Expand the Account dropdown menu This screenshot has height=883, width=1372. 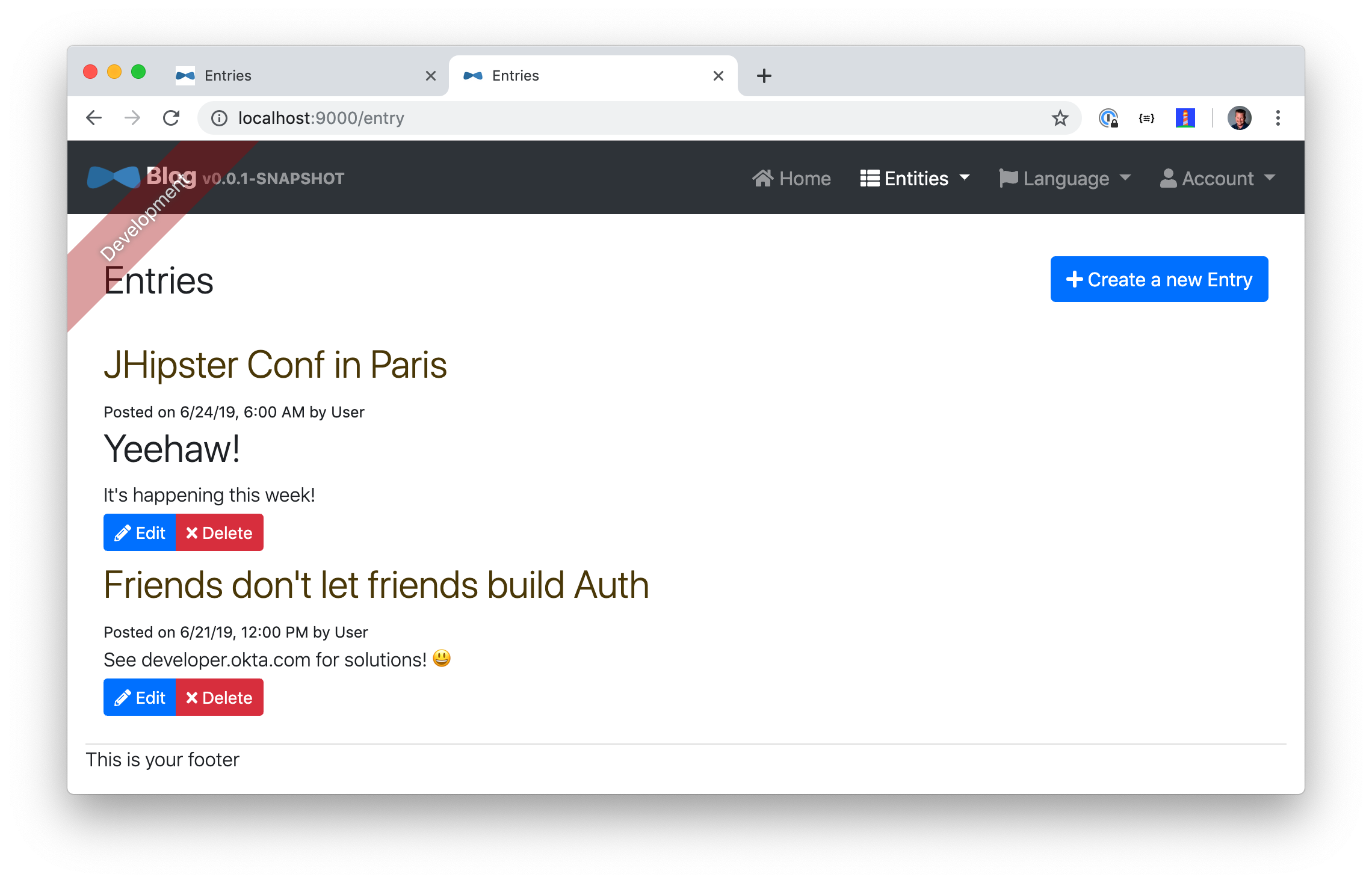(1217, 178)
